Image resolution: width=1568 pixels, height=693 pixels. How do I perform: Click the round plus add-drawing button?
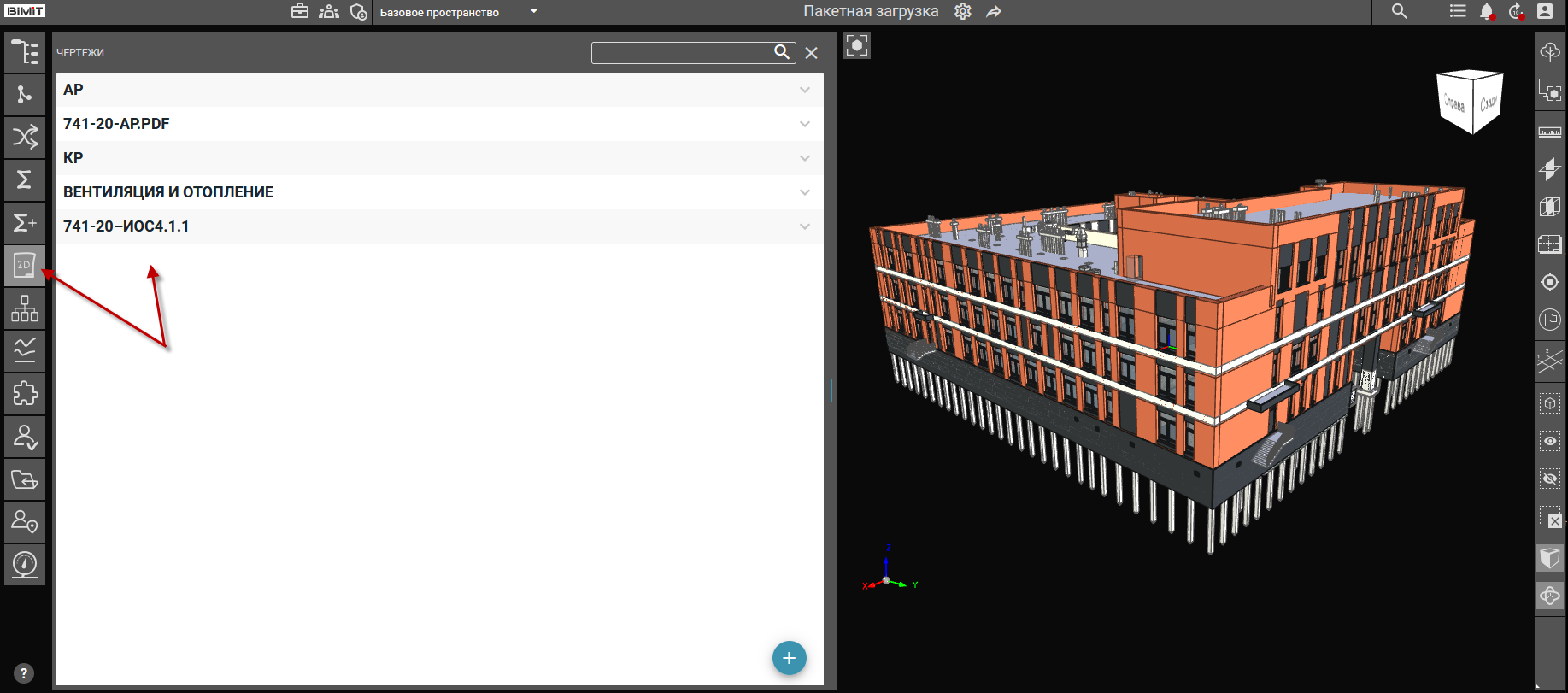pyautogui.click(x=789, y=658)
